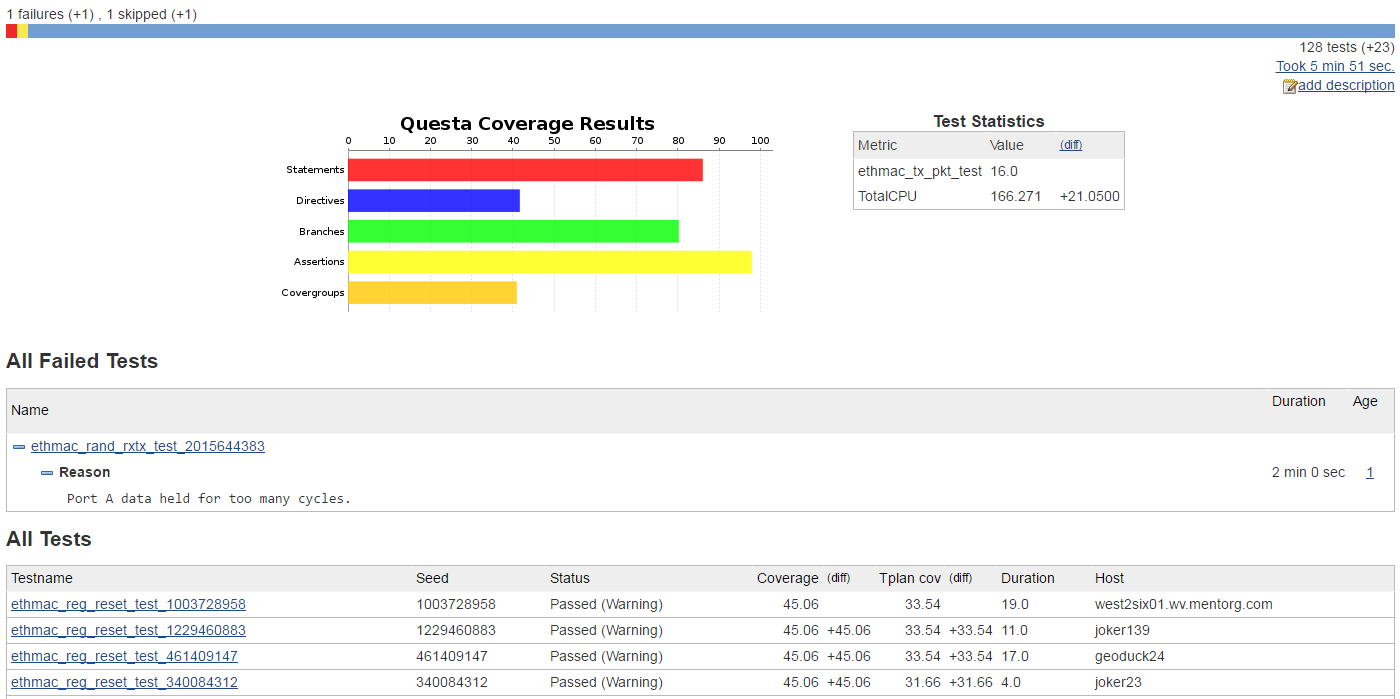
Task: Click the add description notepad icon
Action: (x=1289, y=86)
